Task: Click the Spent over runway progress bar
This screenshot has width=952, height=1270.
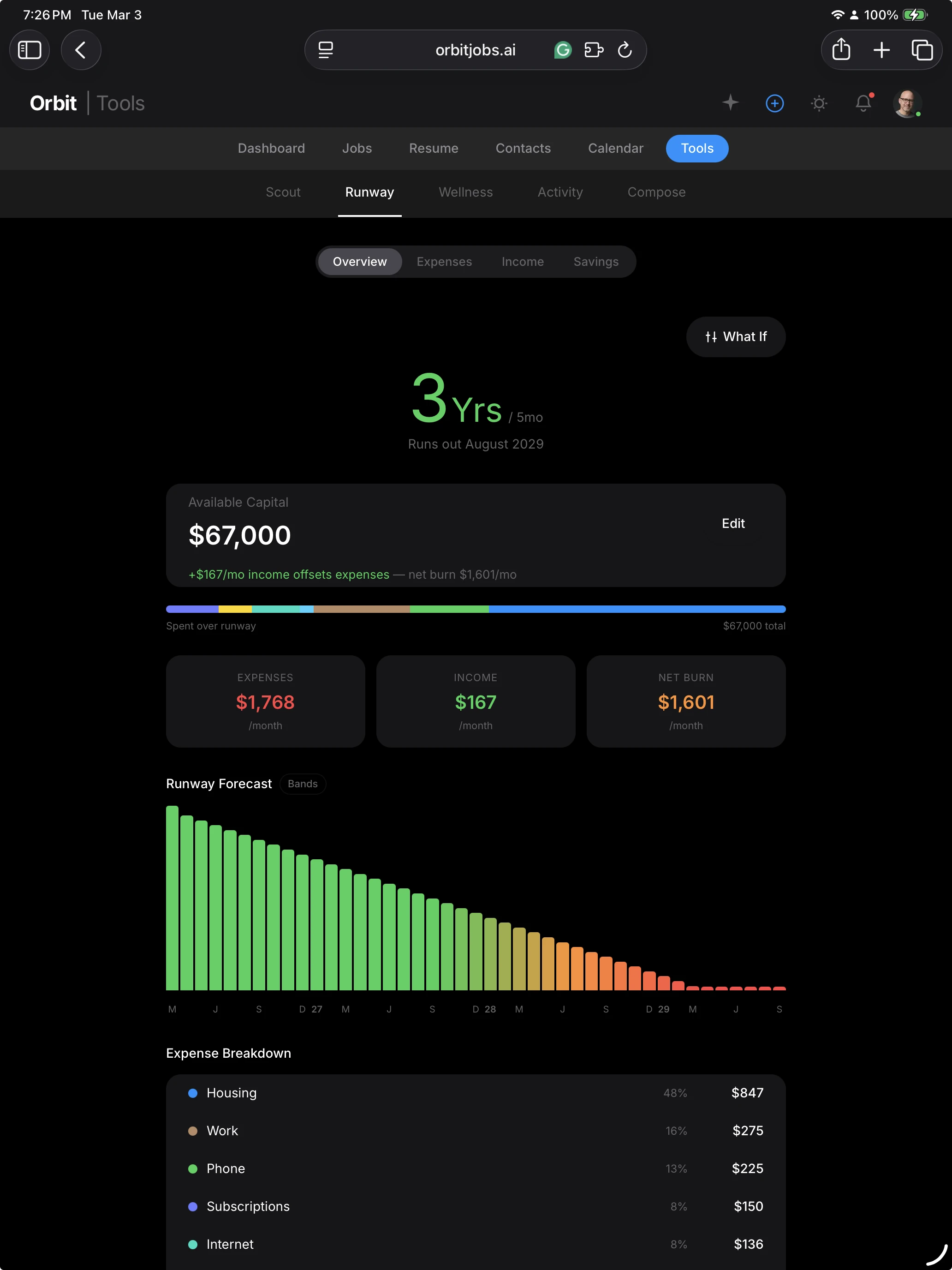Action: tap(476, 609)
